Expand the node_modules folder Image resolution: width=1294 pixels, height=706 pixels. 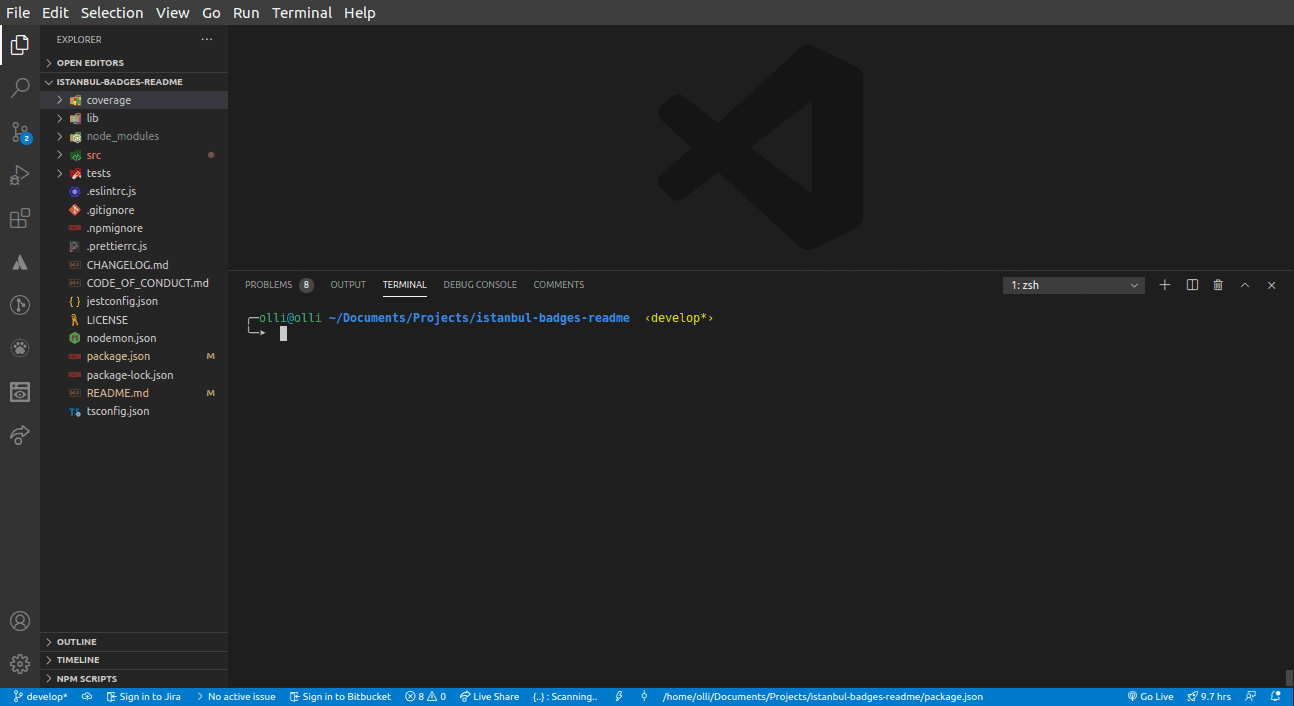[134, 136]
